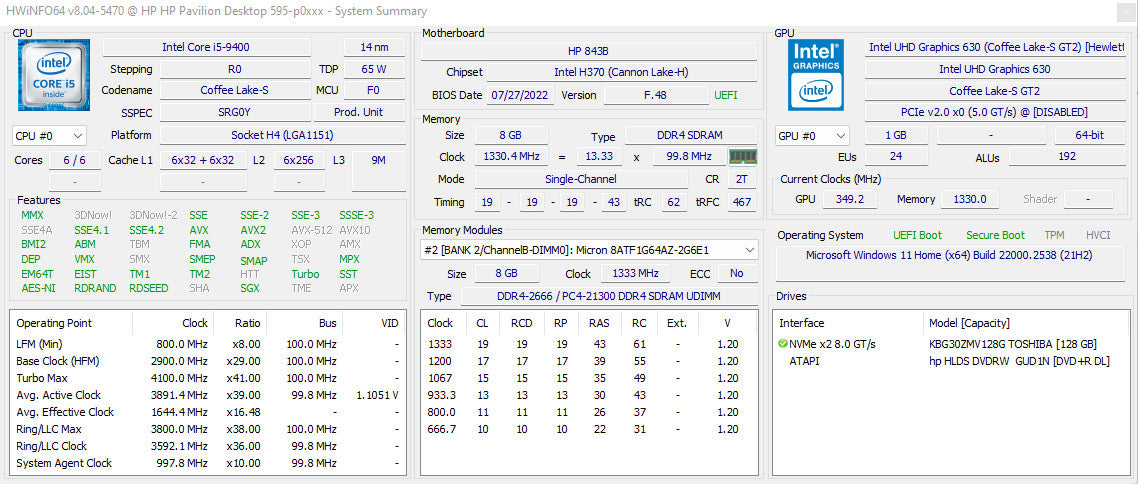Click the tRFC 467 value

point(742,202)
